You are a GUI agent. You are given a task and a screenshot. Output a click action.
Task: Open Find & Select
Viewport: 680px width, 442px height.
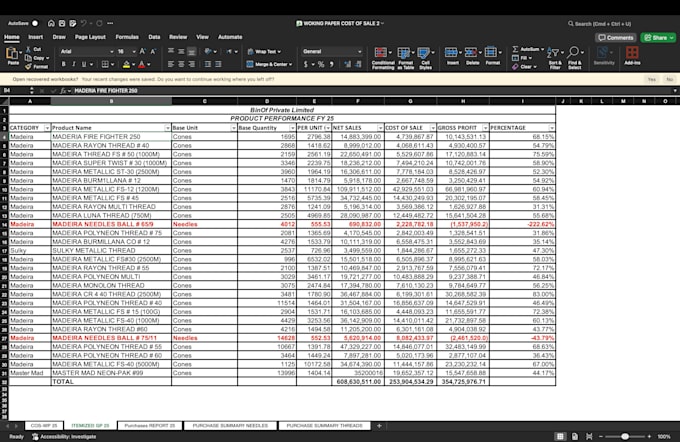click(575, 58)
